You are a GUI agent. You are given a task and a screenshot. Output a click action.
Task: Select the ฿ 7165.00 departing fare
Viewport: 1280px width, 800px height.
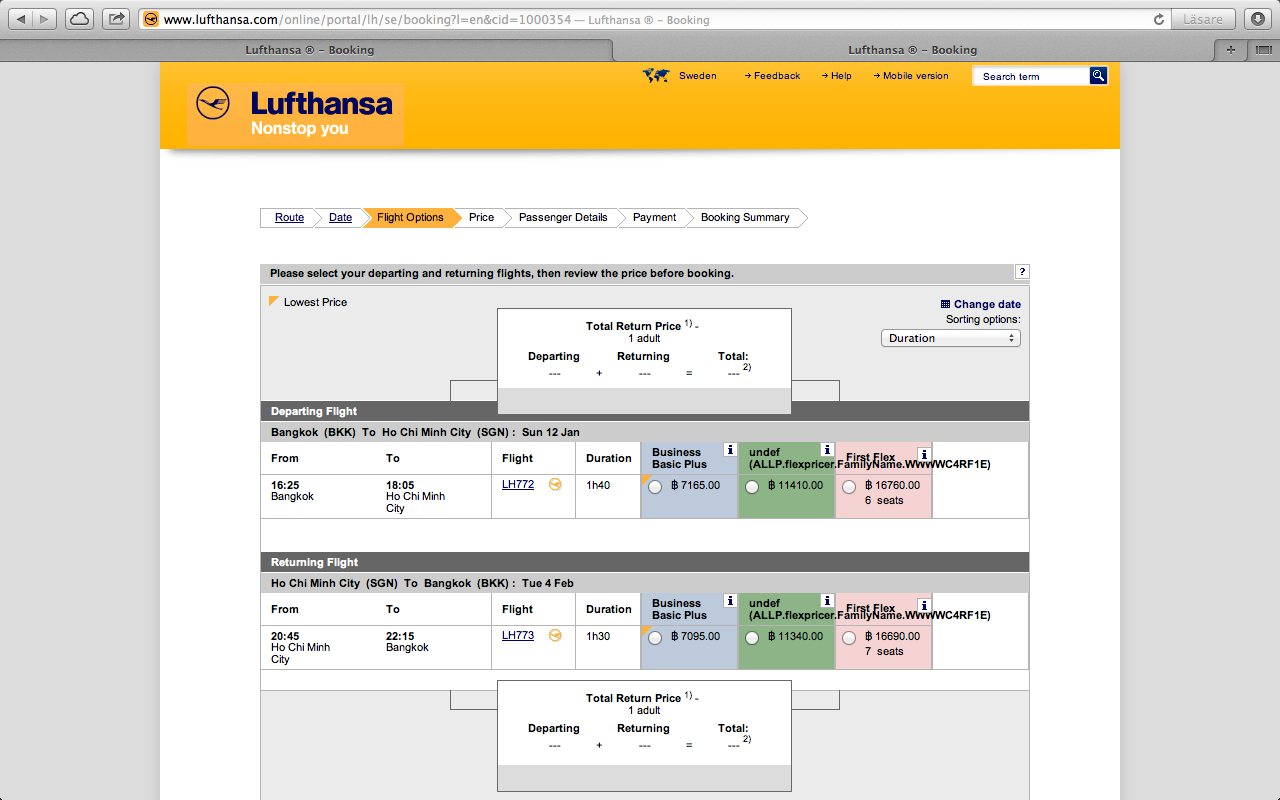pyautogui.click(x=655, y=487)
